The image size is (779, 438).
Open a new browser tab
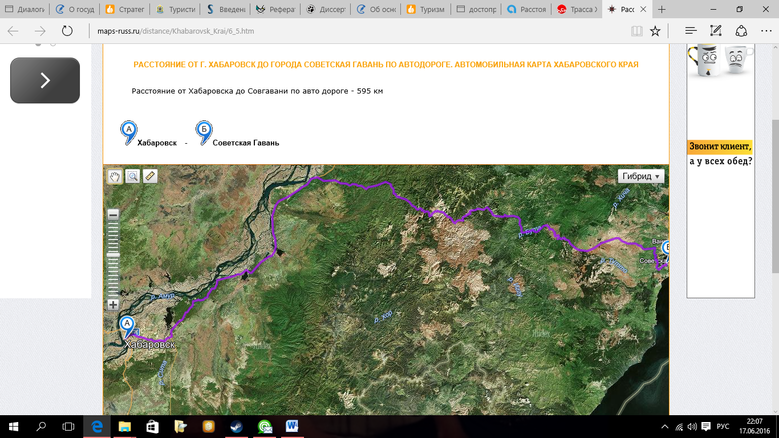[661, 9]
